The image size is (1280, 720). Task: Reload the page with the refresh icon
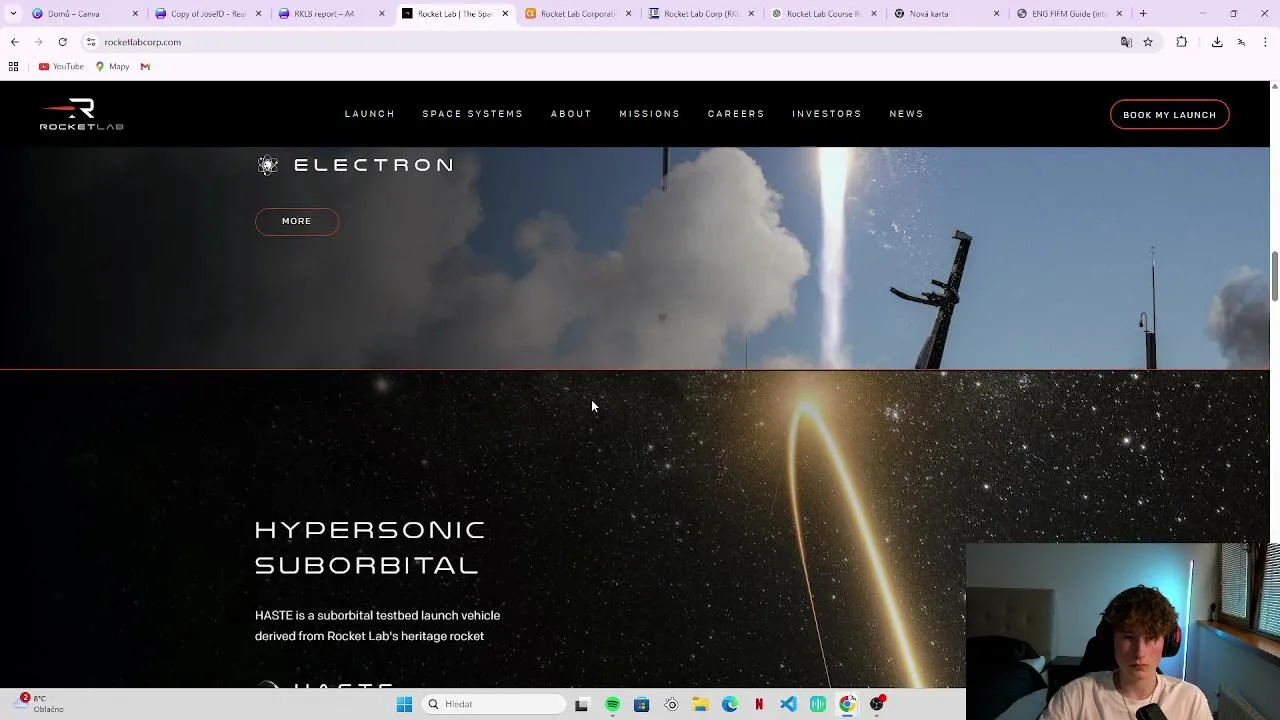pos(62,42)
